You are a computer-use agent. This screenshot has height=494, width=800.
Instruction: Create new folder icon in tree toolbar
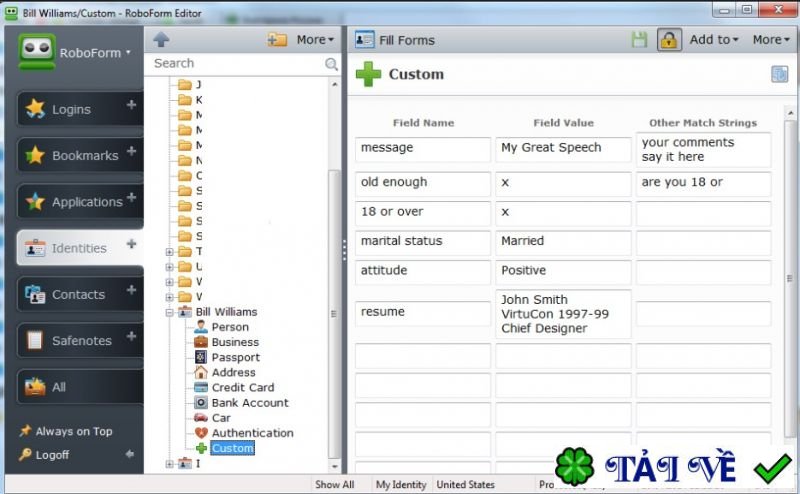tap(277, 39)
